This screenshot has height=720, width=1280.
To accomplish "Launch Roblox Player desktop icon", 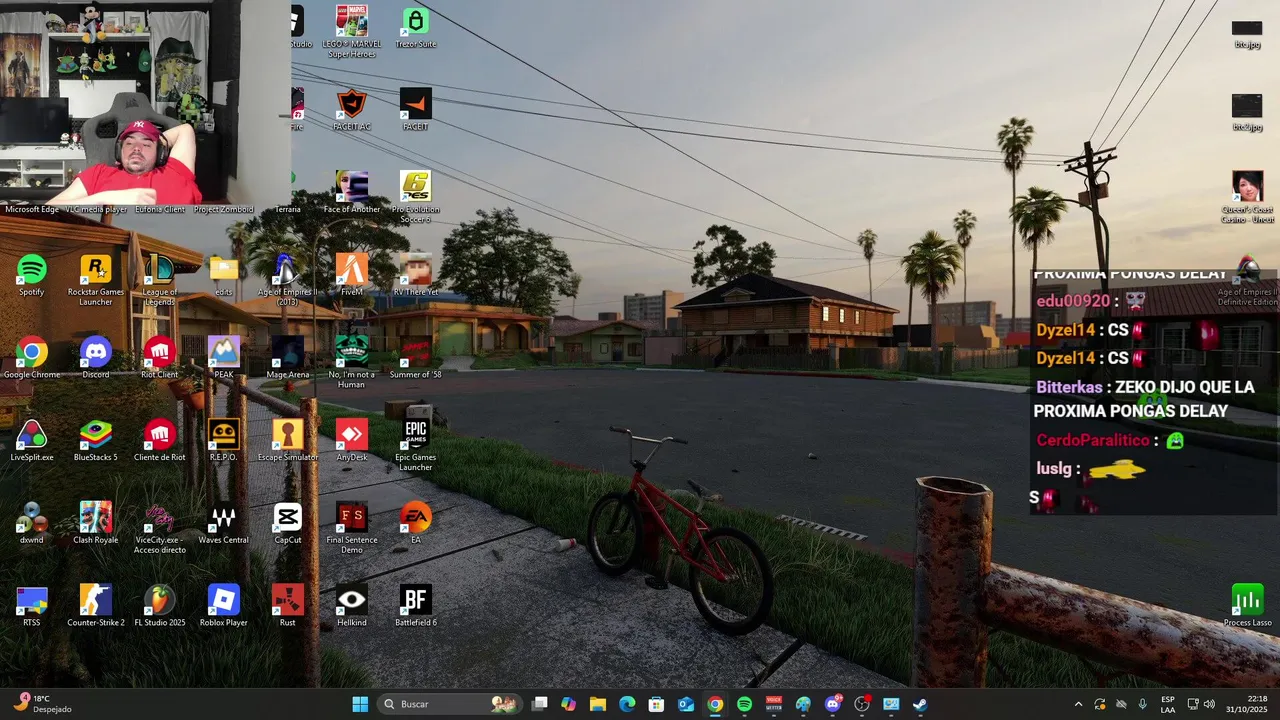I will 224,606.
